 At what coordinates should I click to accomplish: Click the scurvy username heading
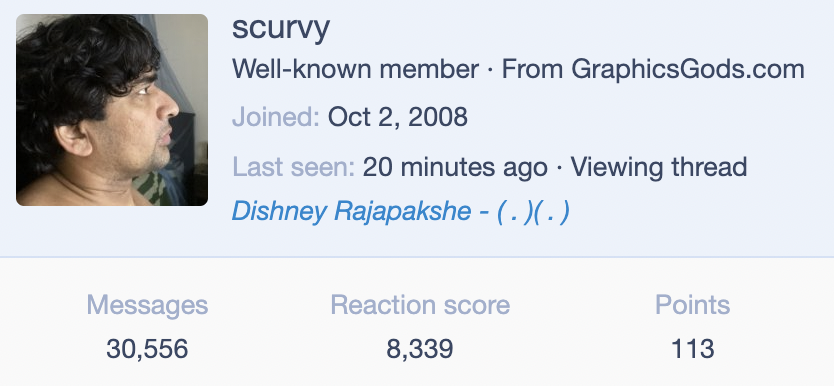point(281,29)
